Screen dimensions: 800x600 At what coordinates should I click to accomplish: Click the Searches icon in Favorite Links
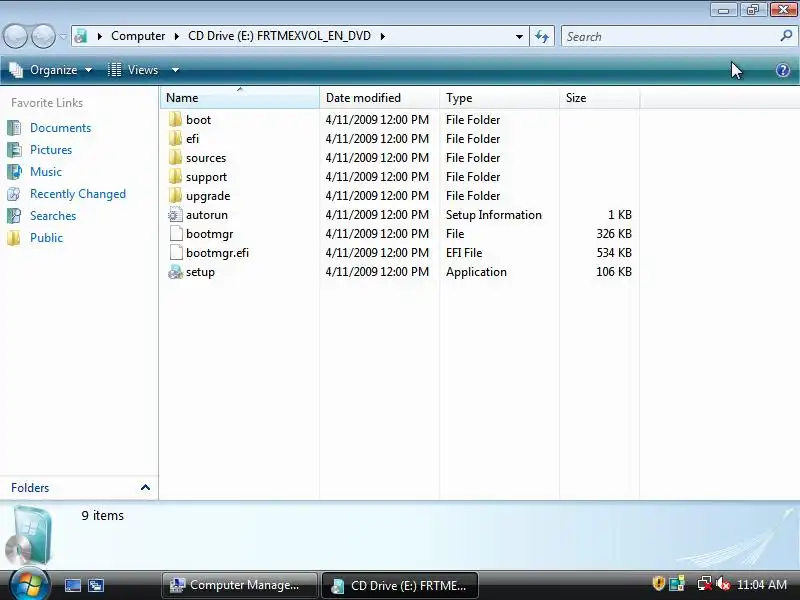[14, 216]
